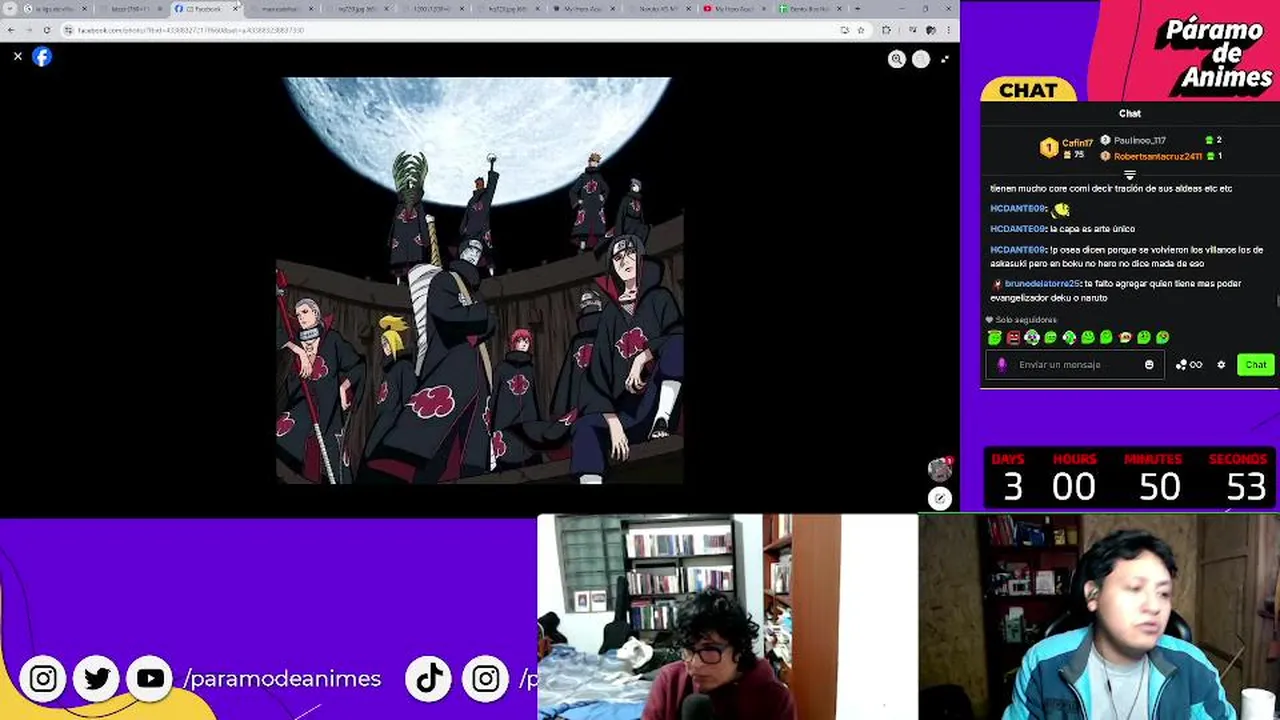The height and width of the screenshot is (720, 1280).
Task: Click the purple icon inside the chat input
Action: click(1002, 365)
